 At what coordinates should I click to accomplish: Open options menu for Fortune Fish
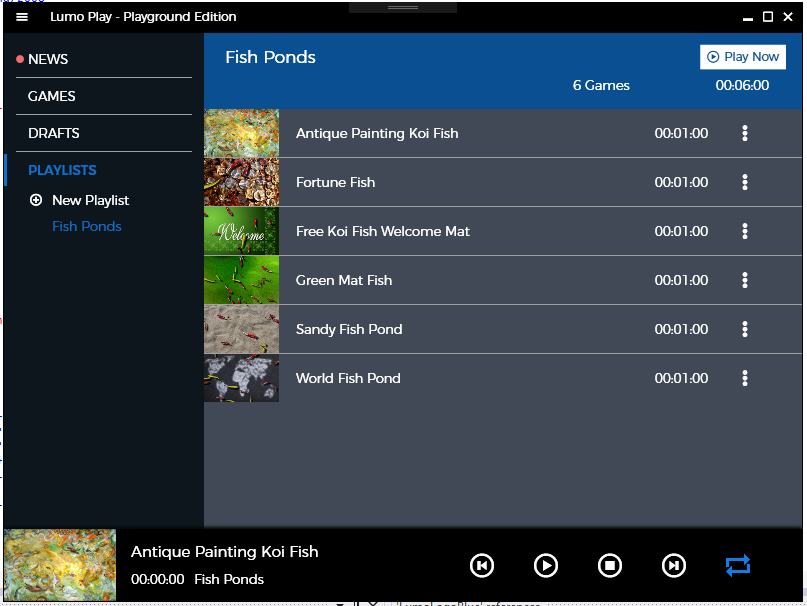[745, 182]
